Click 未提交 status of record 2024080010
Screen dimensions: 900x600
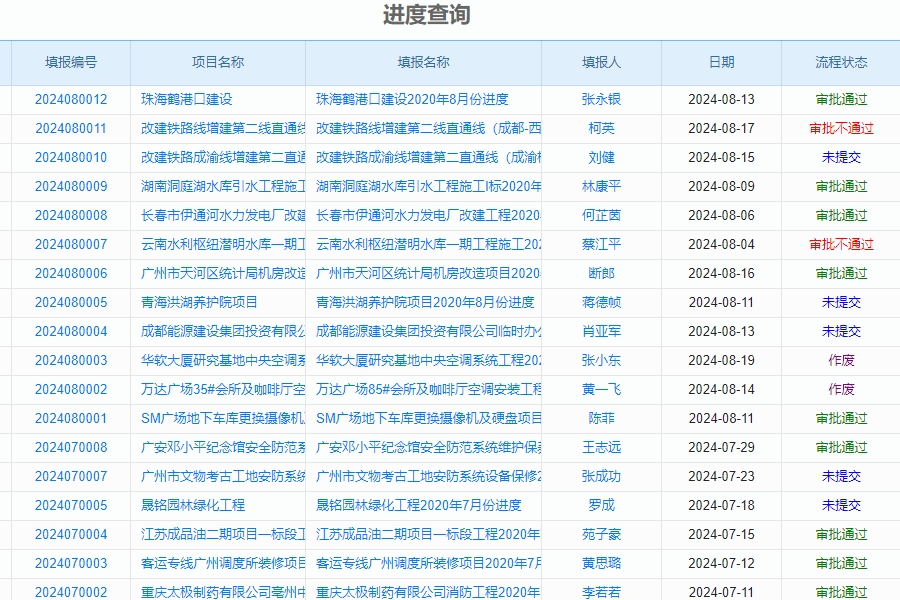click(x=841, y=157)
